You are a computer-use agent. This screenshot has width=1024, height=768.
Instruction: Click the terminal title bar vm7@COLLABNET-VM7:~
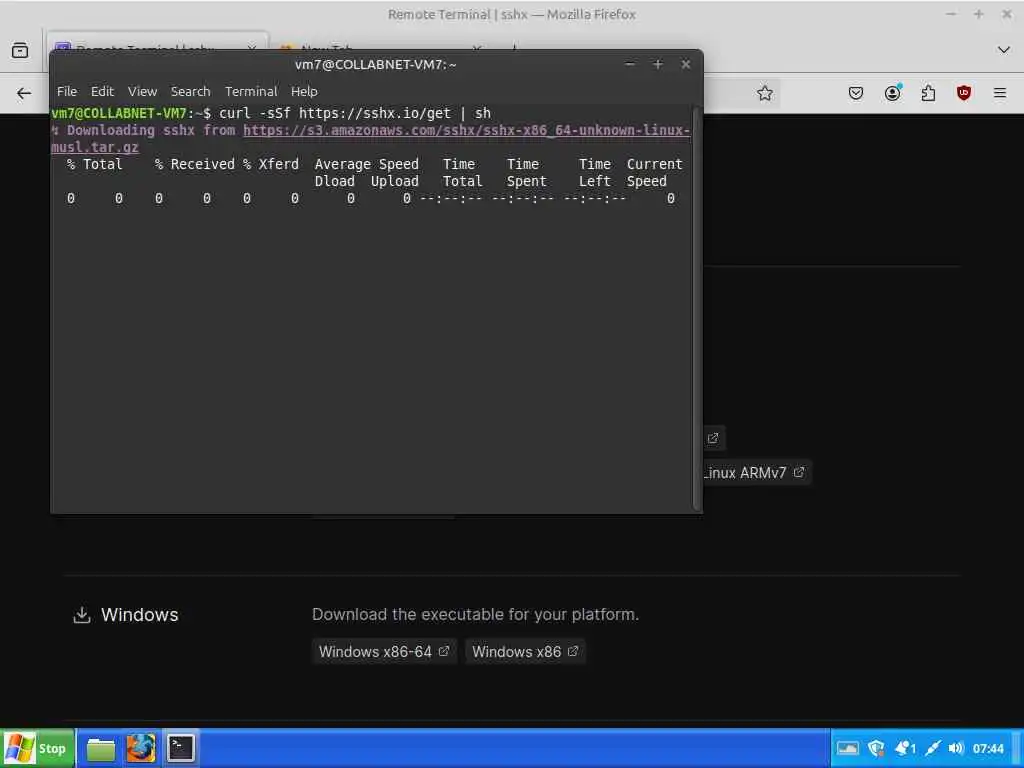coord(376,65)
